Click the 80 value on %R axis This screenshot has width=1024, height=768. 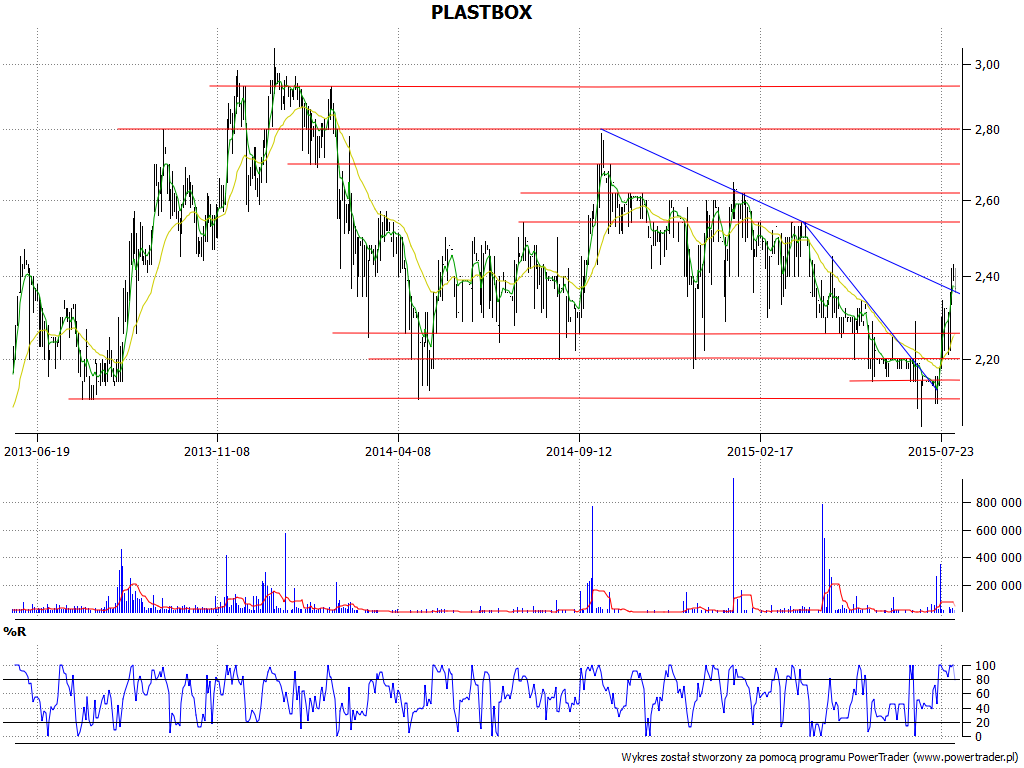[983, 680]
